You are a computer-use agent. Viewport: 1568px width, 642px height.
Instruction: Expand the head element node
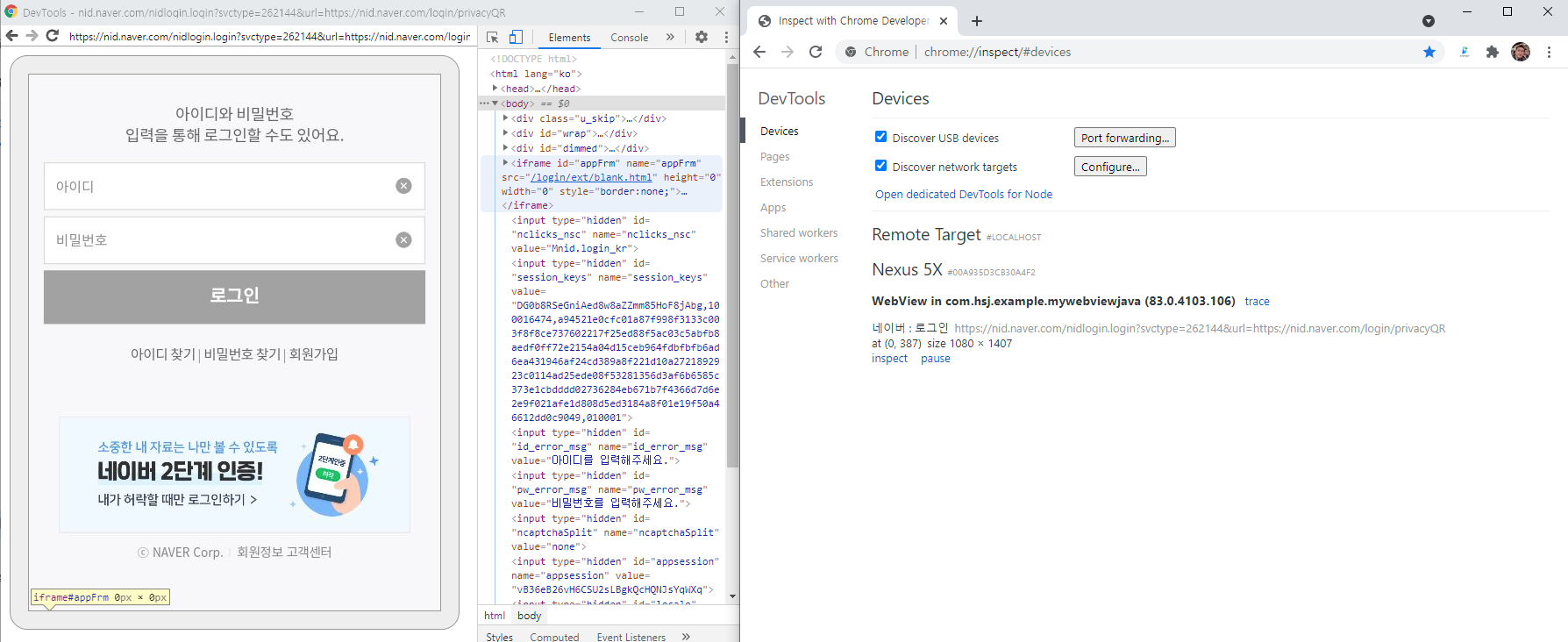[x=495, y=89]
